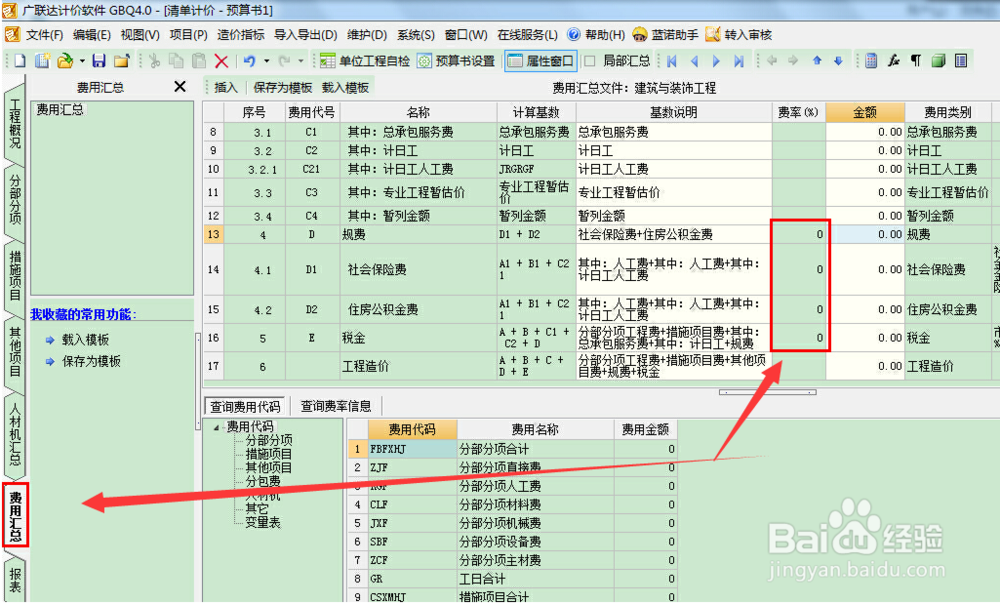Open the 导入导出(D) menu
This screenshot has width=1000, height=604.
(305, 34)
